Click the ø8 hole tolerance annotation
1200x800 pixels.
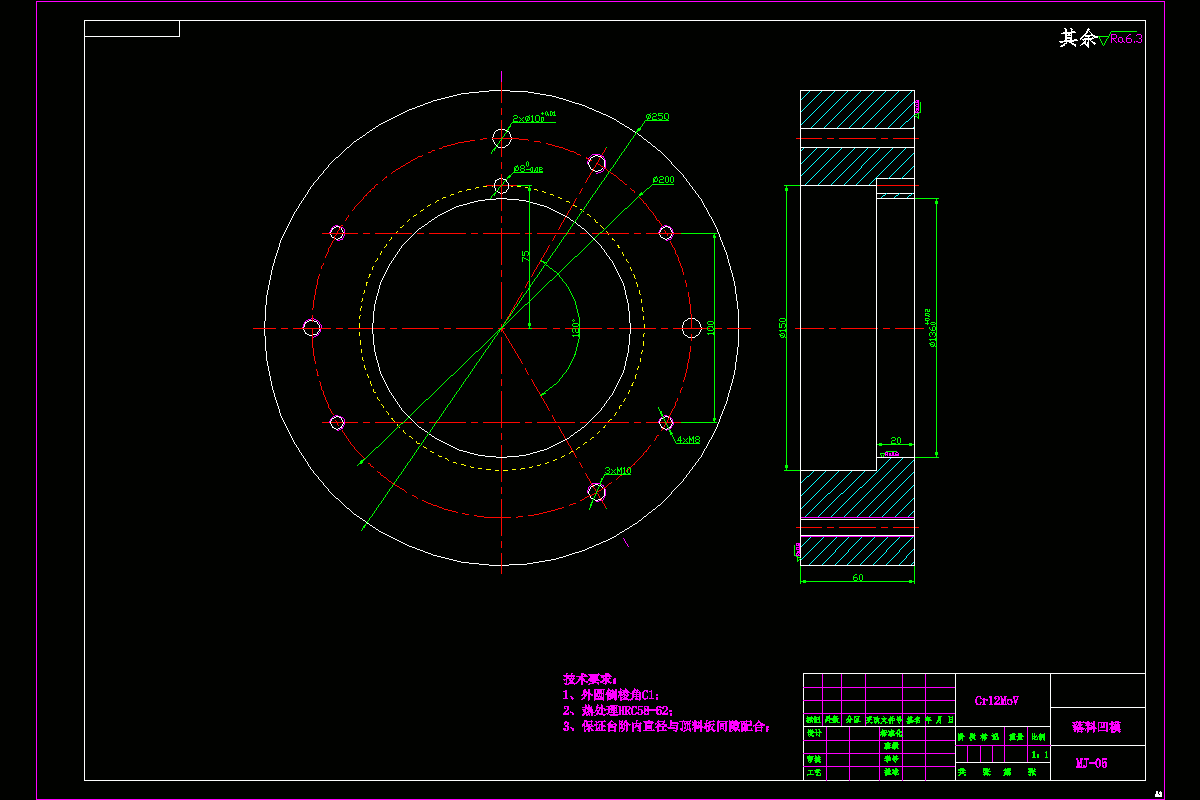[528, 169]
